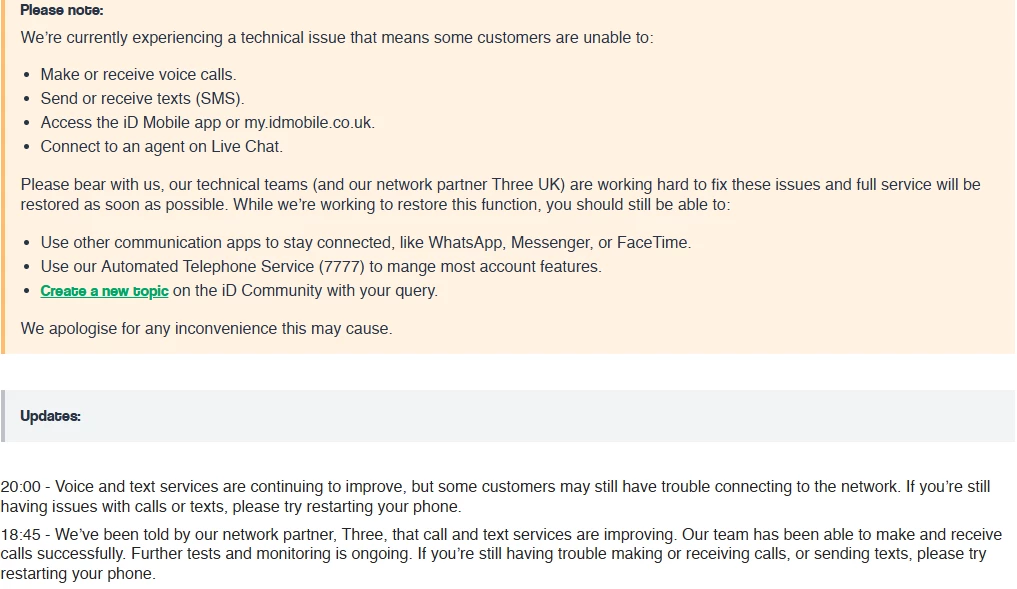Click the "Connect to an agent on Live Chat" bullet
Image resolution: width=1017 pixels, height=589 pixels.
(x=161, y=146)
